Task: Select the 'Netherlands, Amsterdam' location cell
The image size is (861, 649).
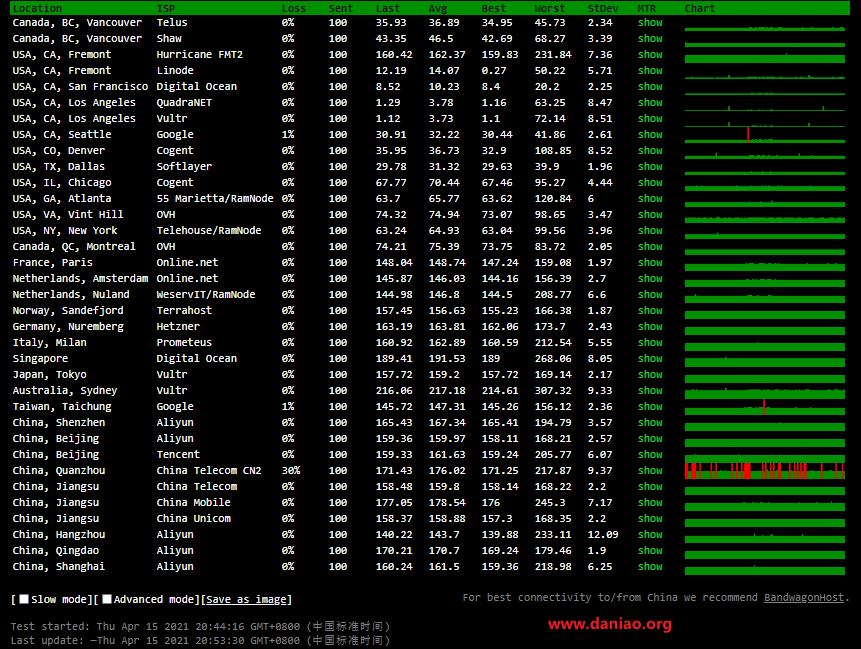Action: click(x=80, y=278)
